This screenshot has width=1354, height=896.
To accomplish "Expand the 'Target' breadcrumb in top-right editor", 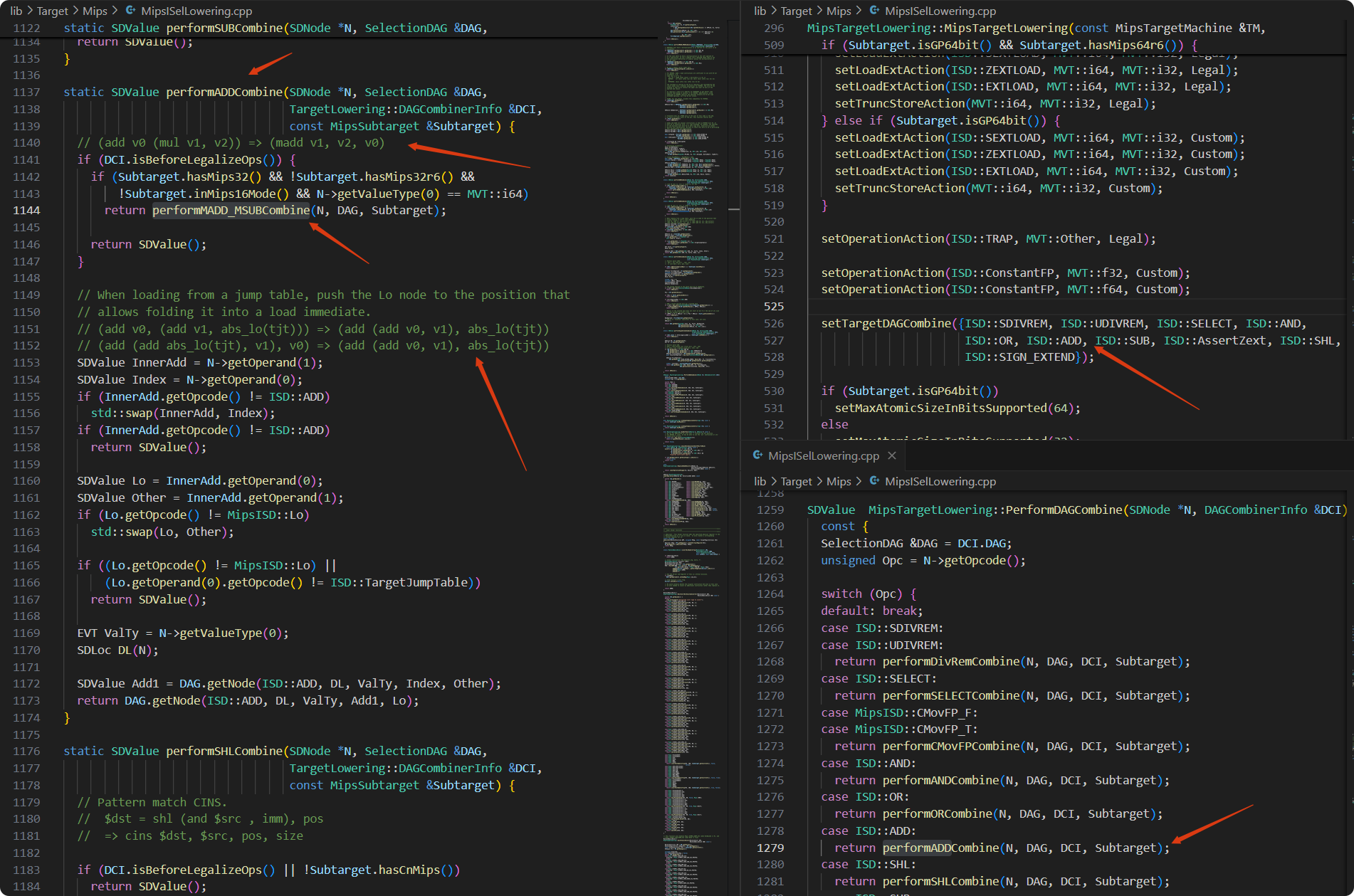I will [796, 11].
